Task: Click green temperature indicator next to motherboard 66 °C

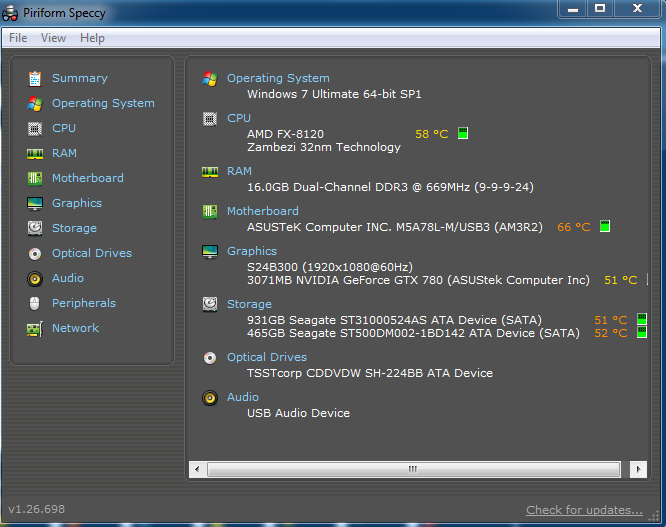Action: coord(605,226)
